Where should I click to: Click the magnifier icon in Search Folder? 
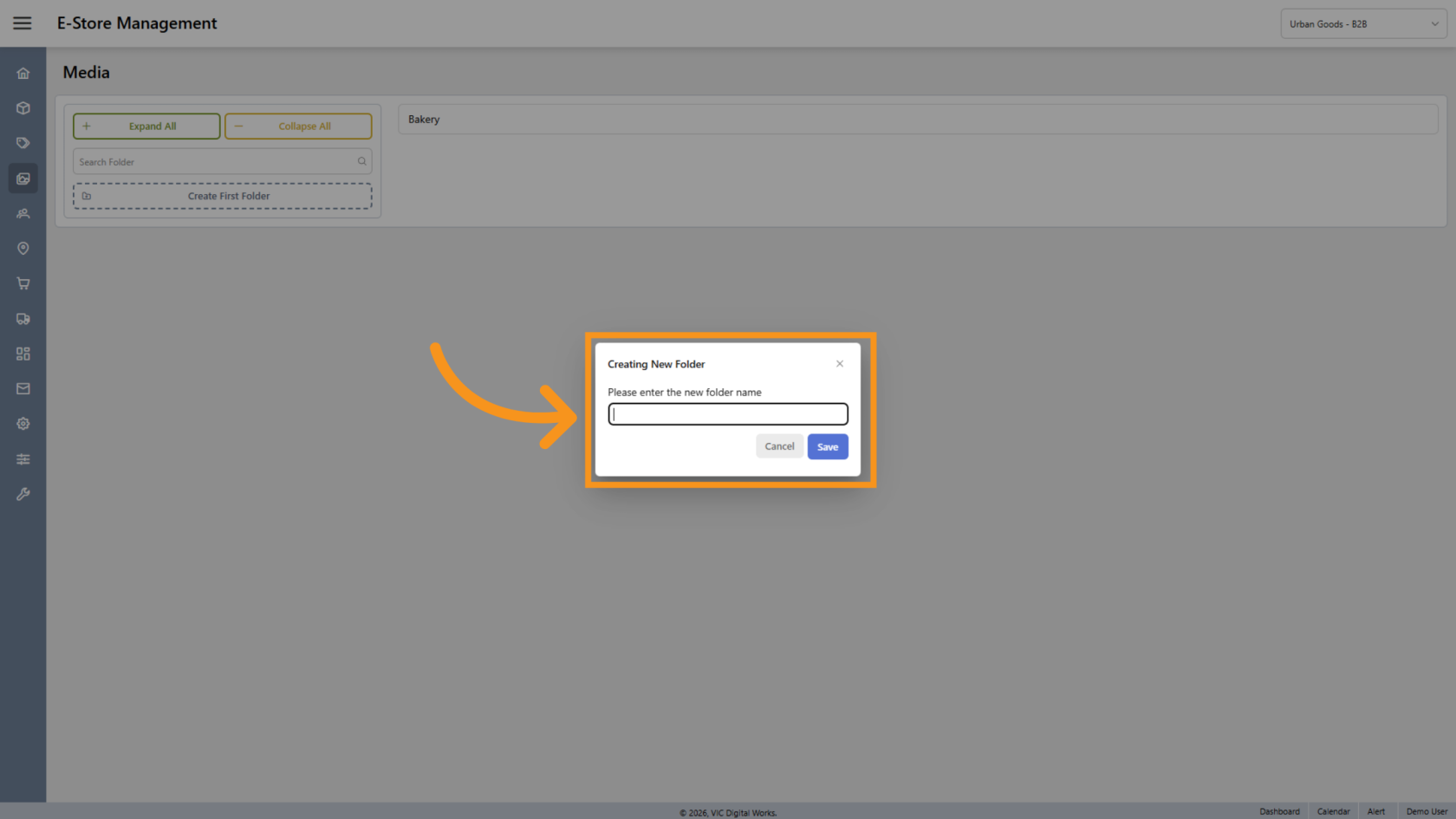click(x=362, y=161)
